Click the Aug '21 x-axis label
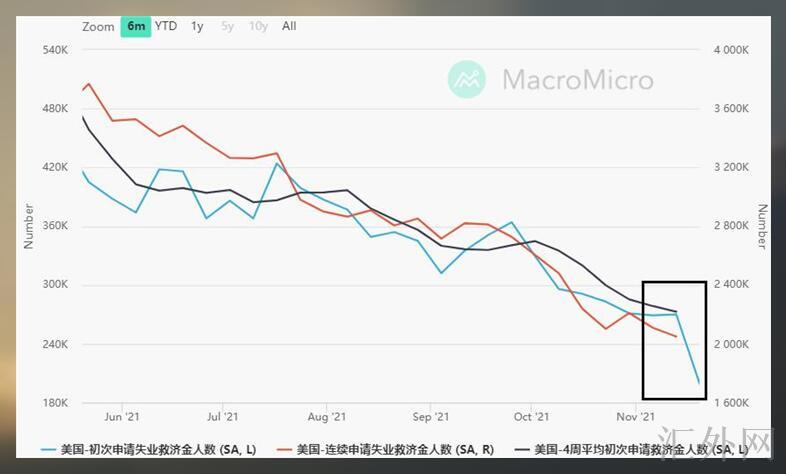The height and width of the screenshot is (474, 786). 327,416
